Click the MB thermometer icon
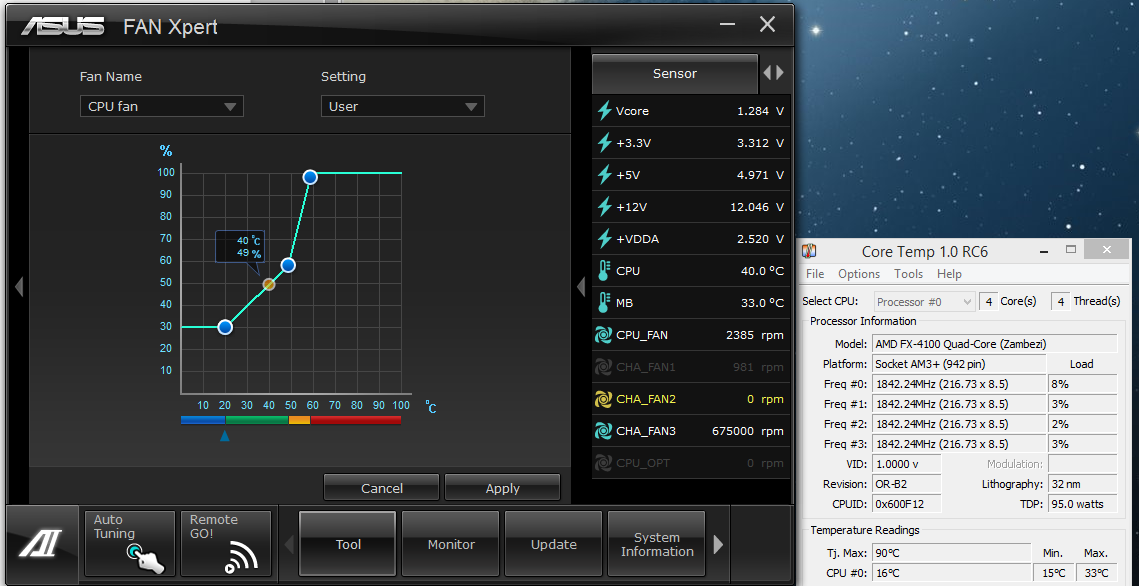This screenshot has width=1139, height=586. coord(604,303)
